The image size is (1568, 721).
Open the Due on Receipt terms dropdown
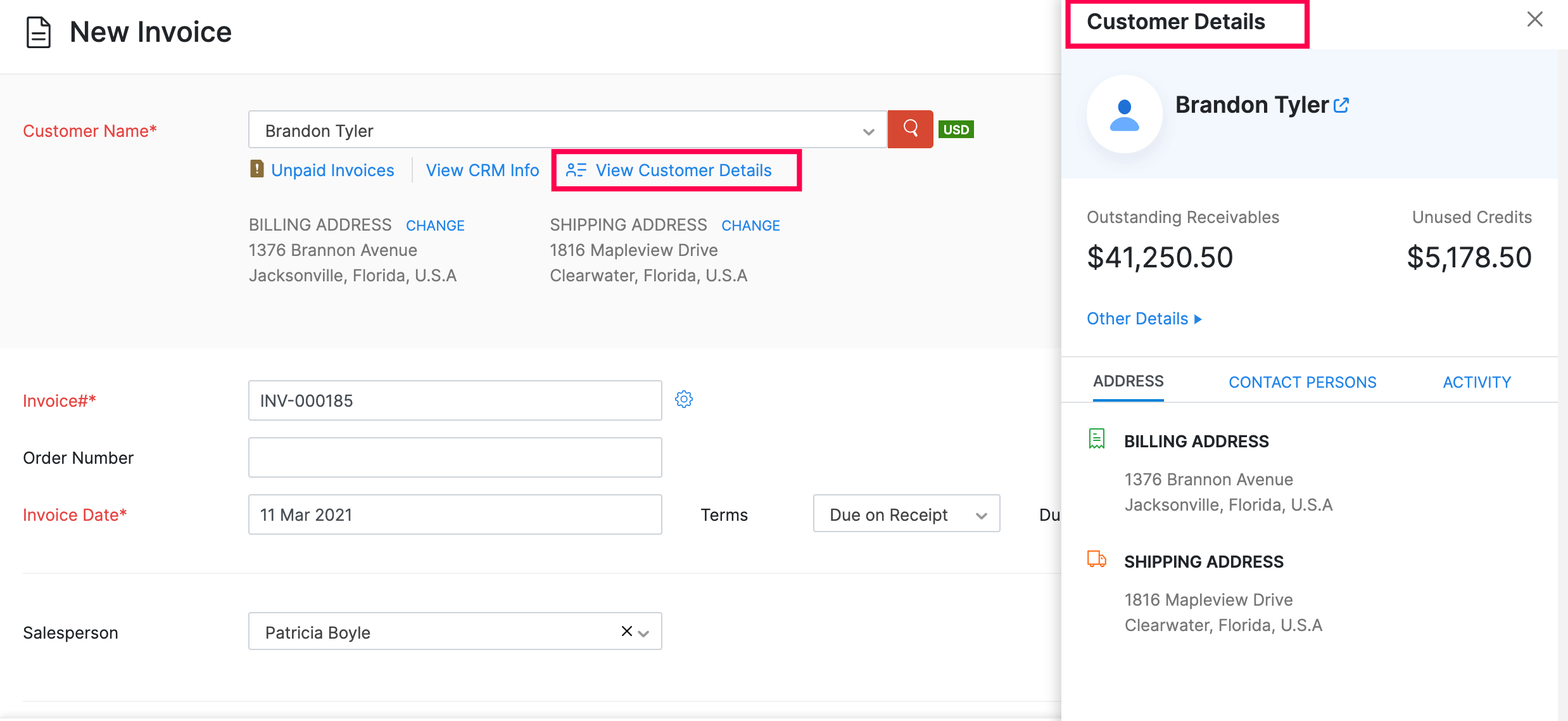point(906,514)
